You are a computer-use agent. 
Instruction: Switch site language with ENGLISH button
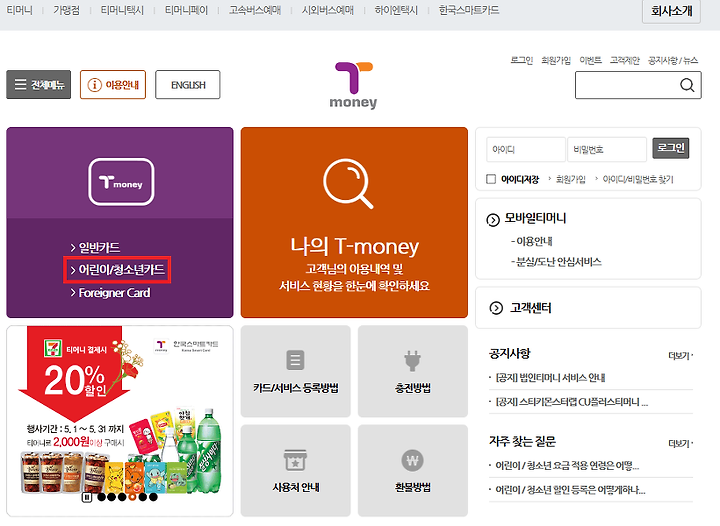click(x=188, y=84)
